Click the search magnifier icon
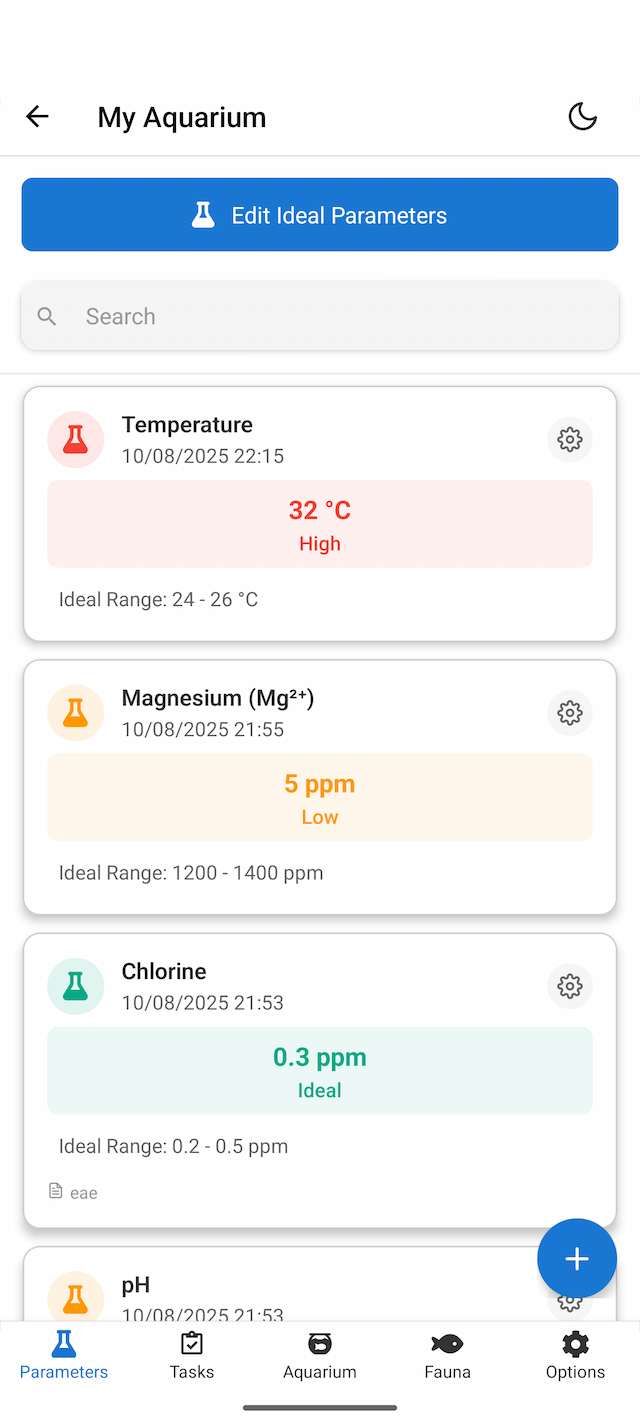 tap(47, 316)
